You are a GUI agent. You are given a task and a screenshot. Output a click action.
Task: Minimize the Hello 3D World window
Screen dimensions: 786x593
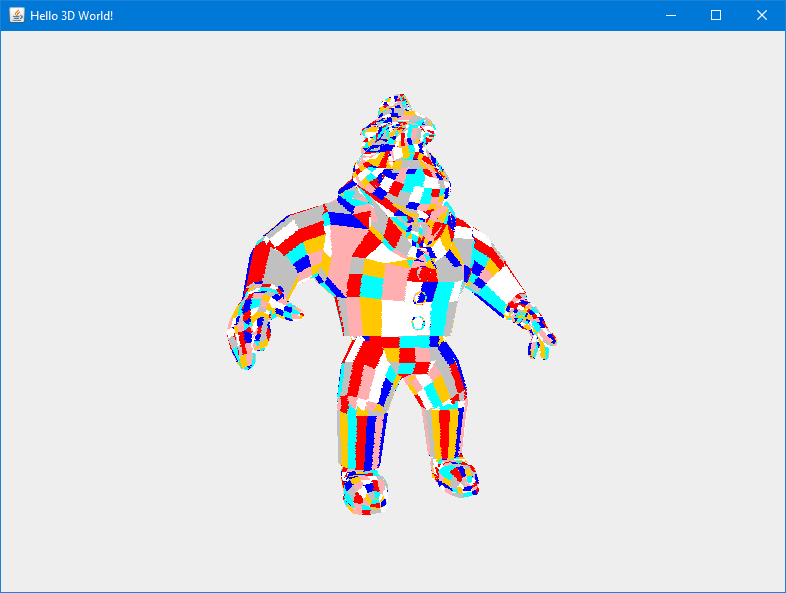click(671, 16)
